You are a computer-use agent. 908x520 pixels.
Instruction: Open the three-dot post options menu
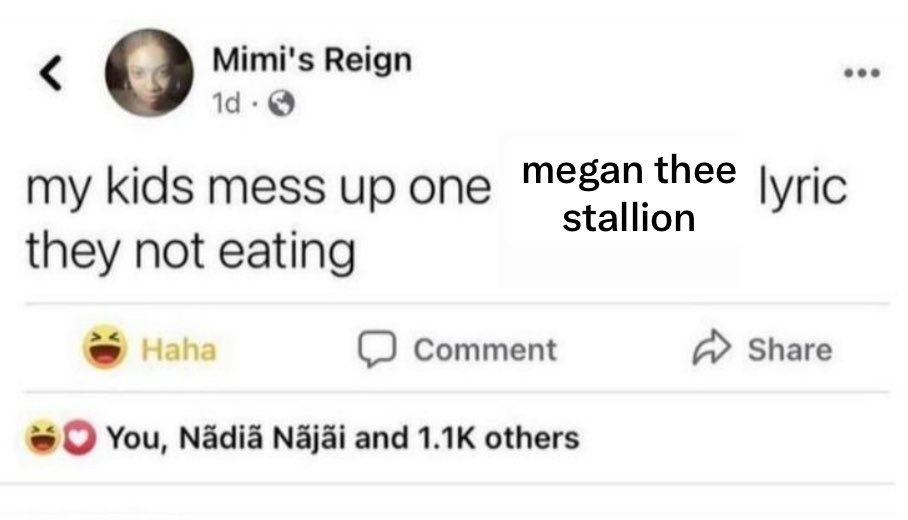(x=862, y=73)
